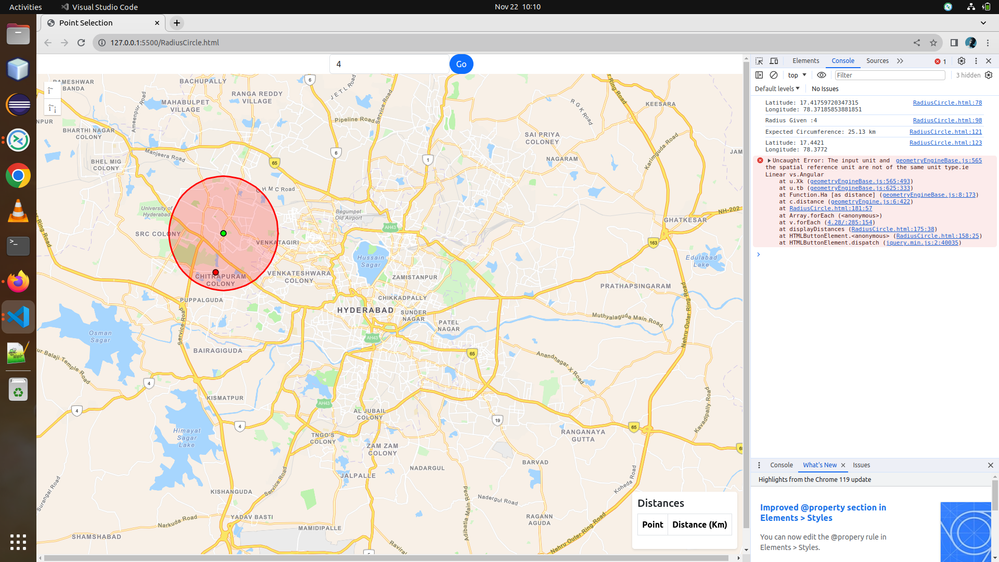Open geometryEngineBase.js:565 link on the error row
The width and height of the screenshot is (999, 562).
pos(938,161)
